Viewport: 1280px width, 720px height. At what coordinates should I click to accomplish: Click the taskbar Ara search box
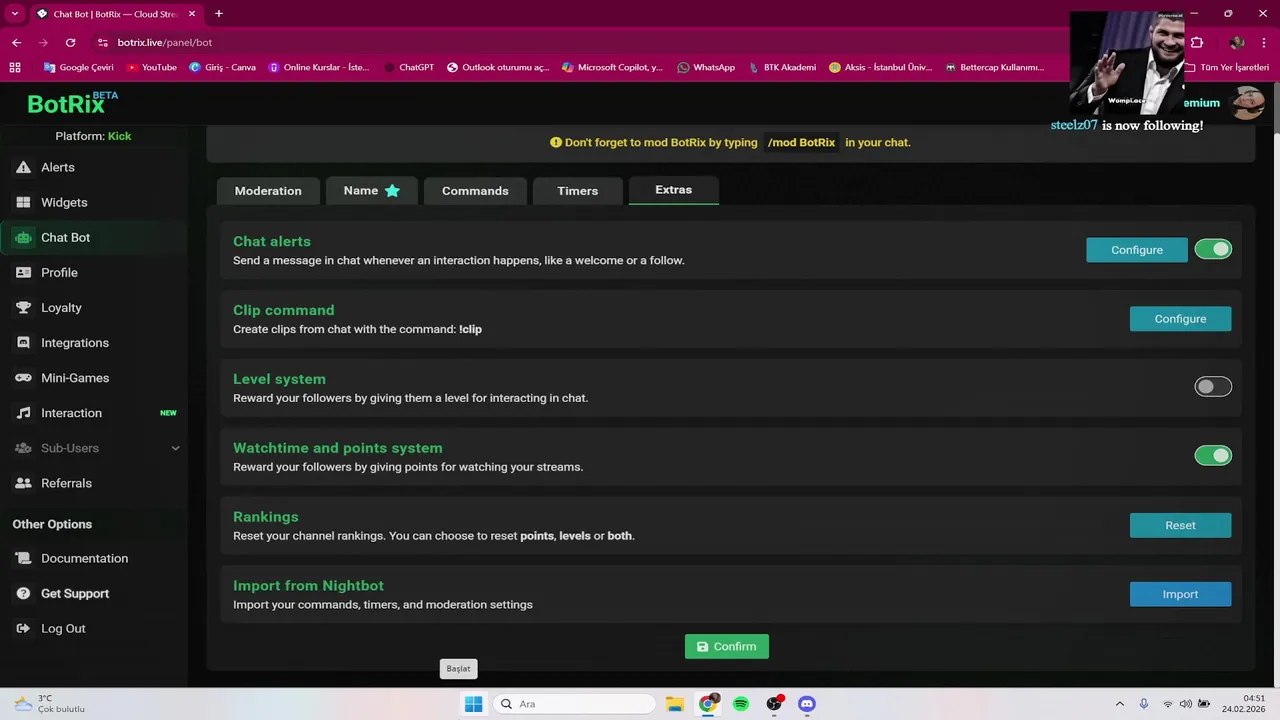point(574,704)
